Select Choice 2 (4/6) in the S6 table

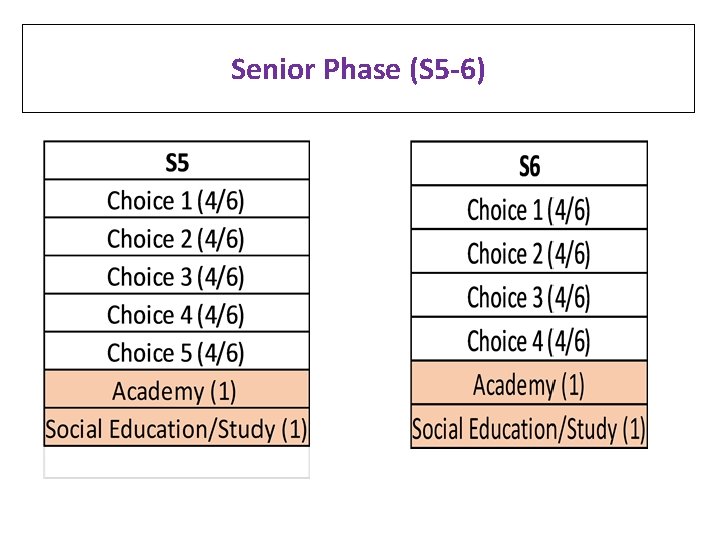[529, 253]
